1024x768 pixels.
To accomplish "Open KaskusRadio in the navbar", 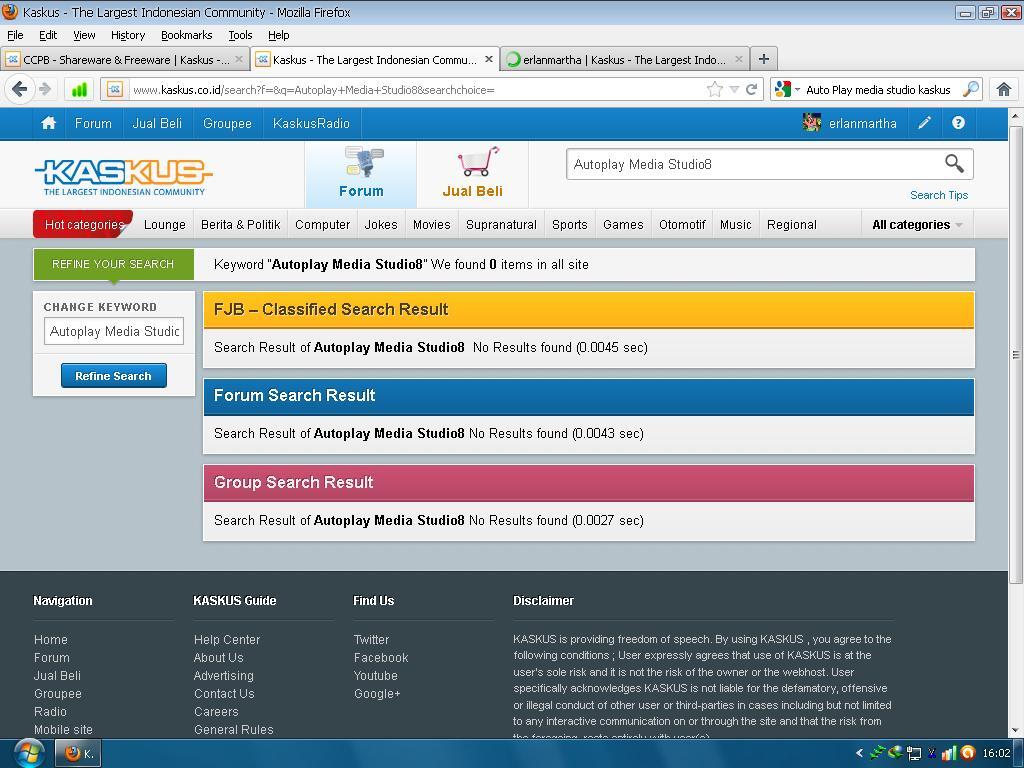I will (x=311, y=123).
